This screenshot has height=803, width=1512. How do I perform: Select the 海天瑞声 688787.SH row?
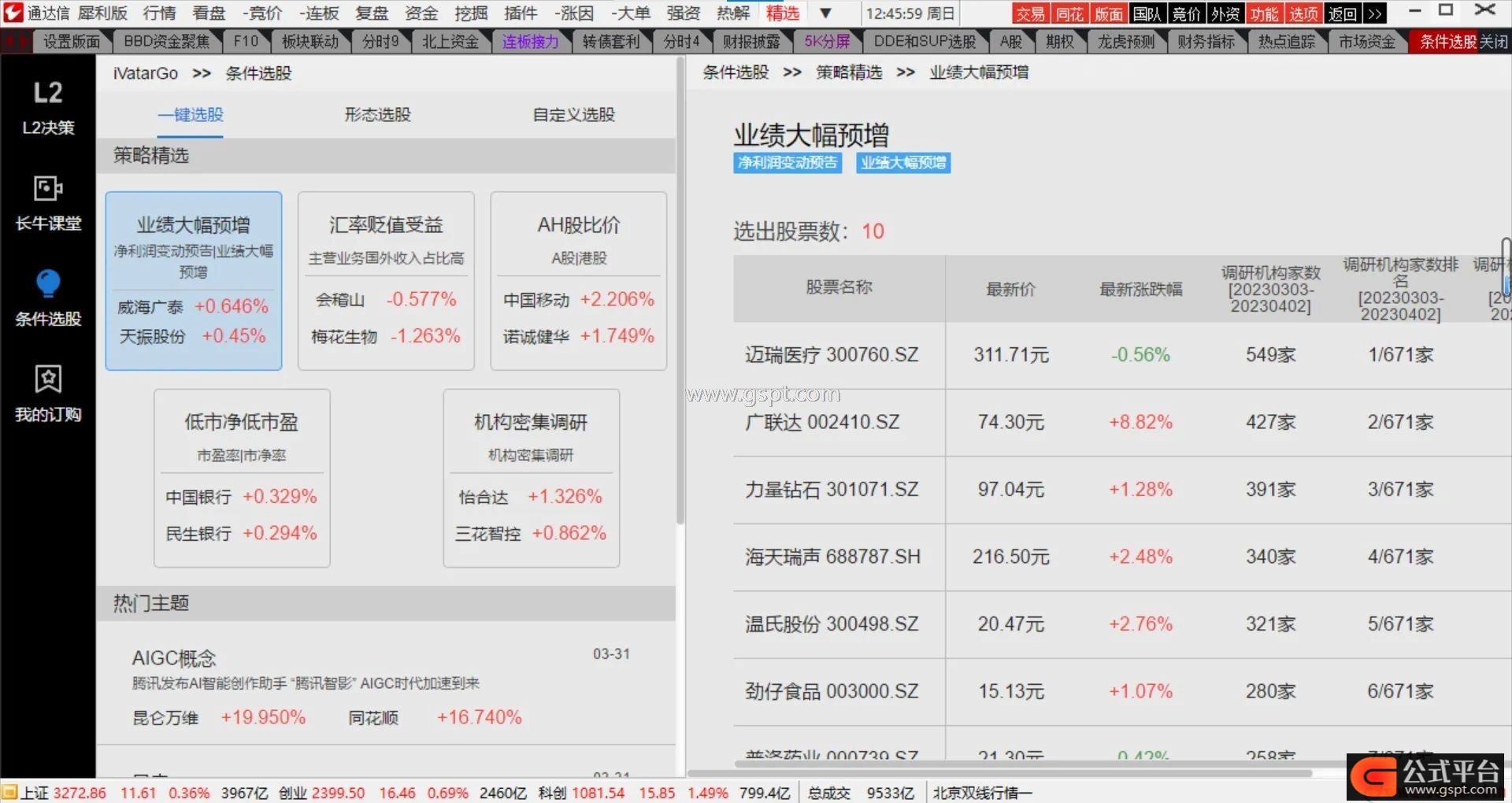[1122, 557]
